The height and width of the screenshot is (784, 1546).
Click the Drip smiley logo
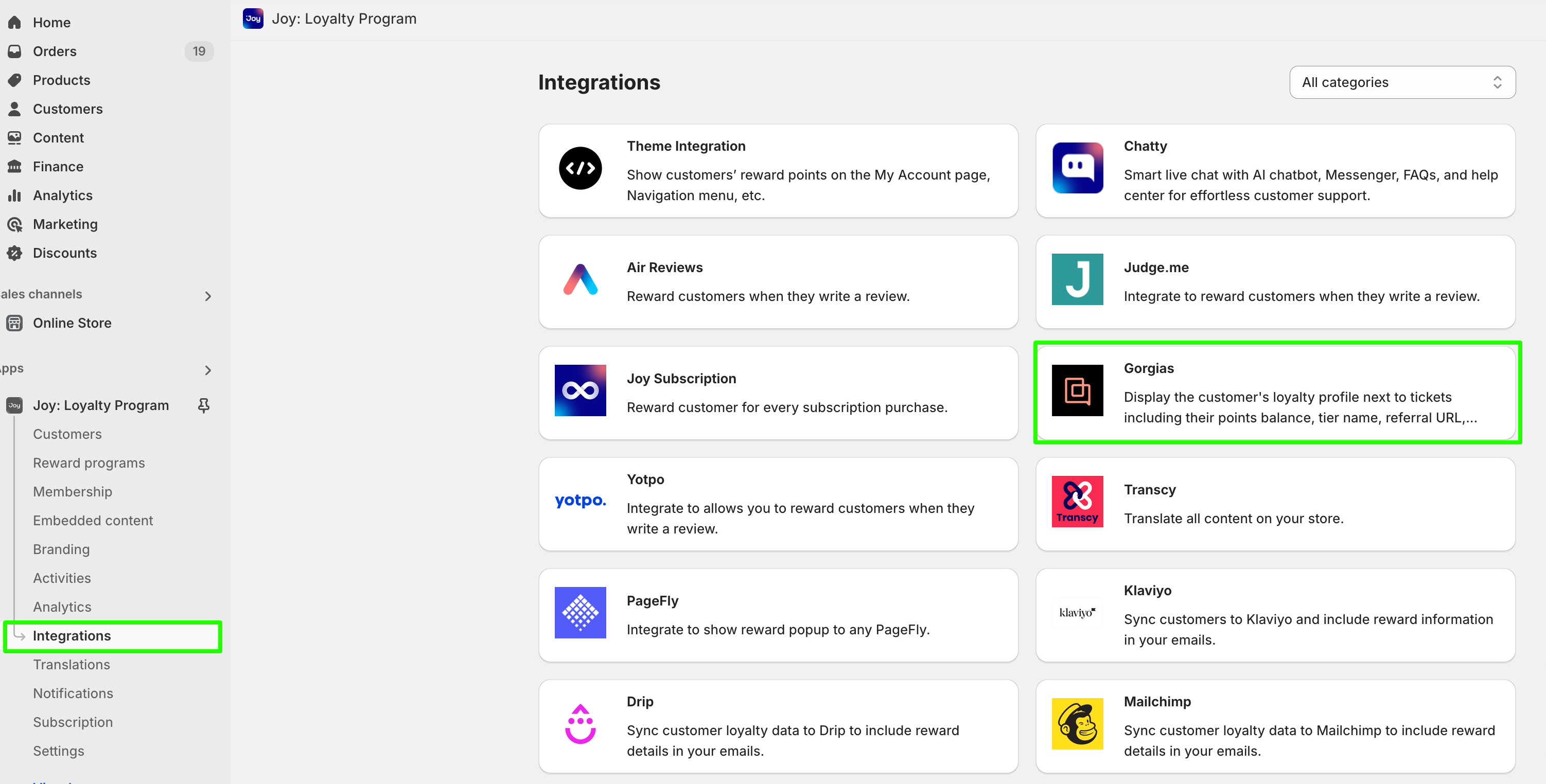point(579,723)
